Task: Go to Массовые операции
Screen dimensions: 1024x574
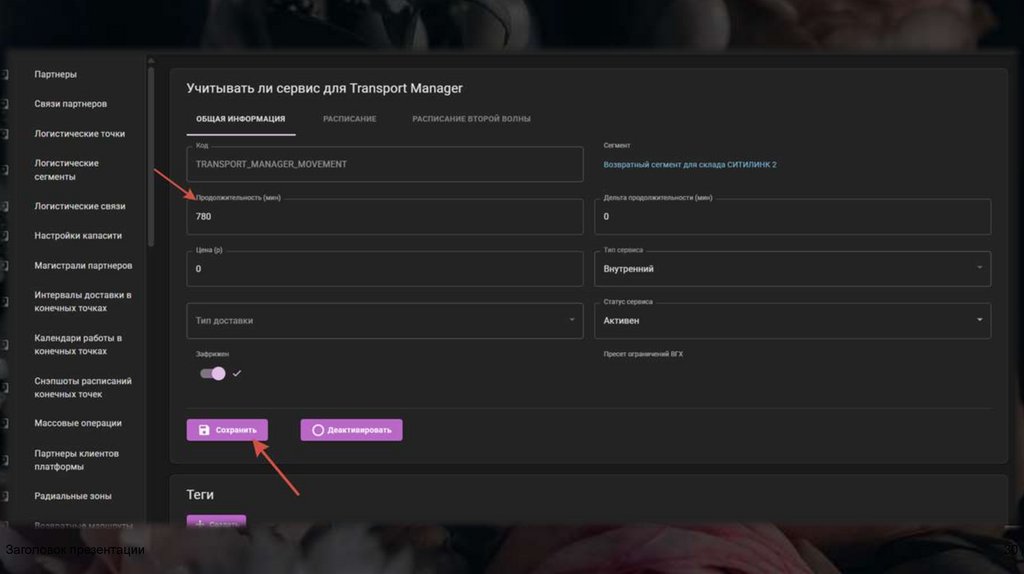Action: [x=78, y=423]
